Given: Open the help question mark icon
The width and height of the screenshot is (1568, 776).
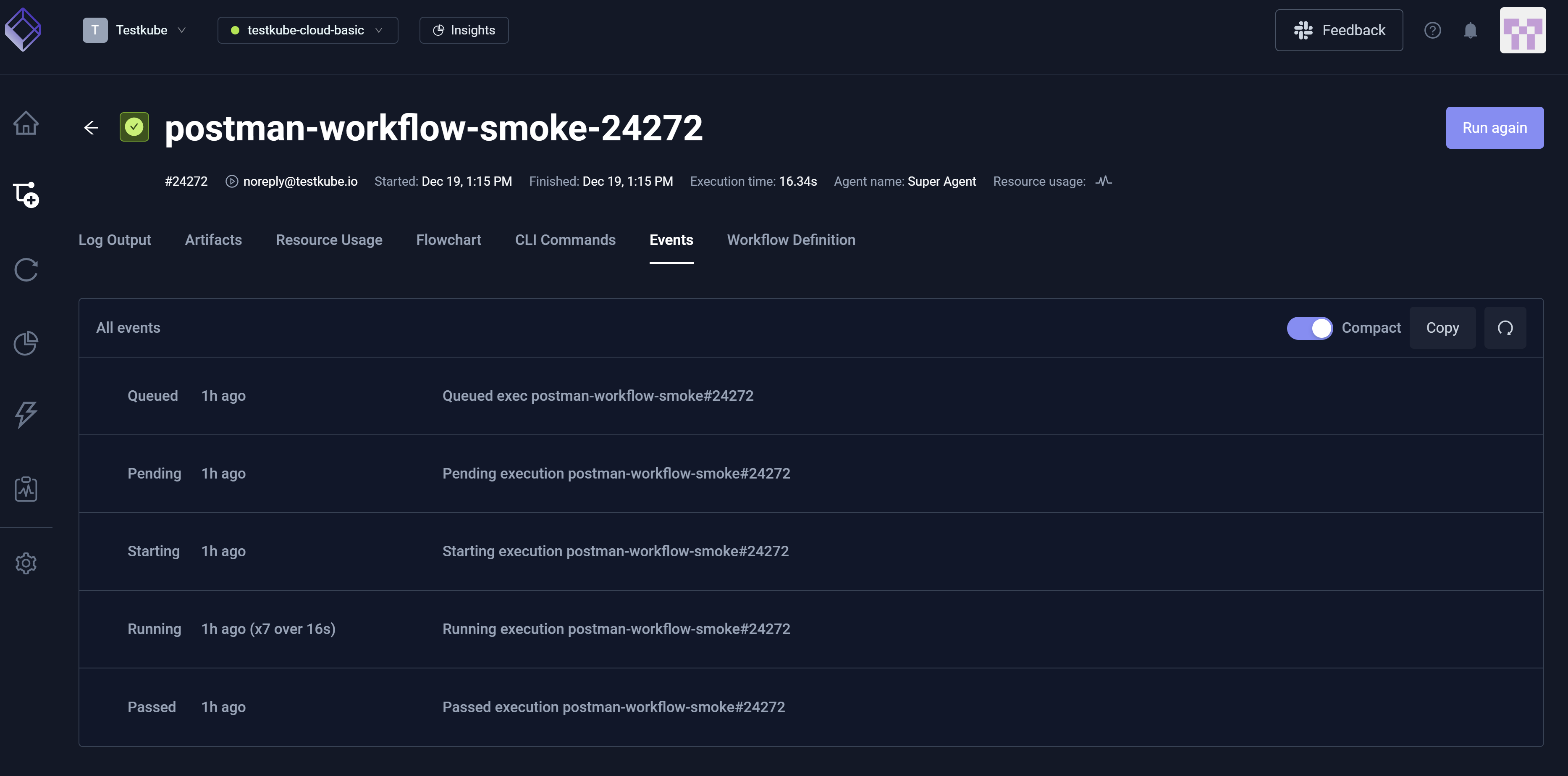Looking at the screenshot, I should pos(1432,30).
